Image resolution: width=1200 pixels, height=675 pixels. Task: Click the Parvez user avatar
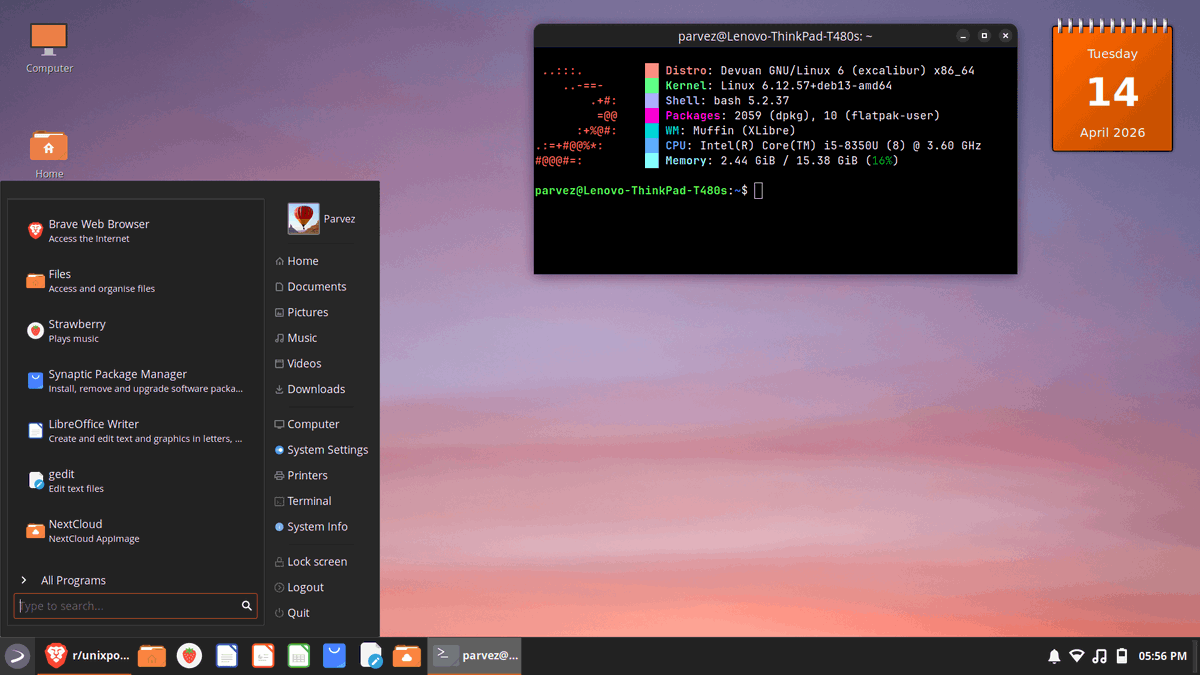click(x=304, y=219)
